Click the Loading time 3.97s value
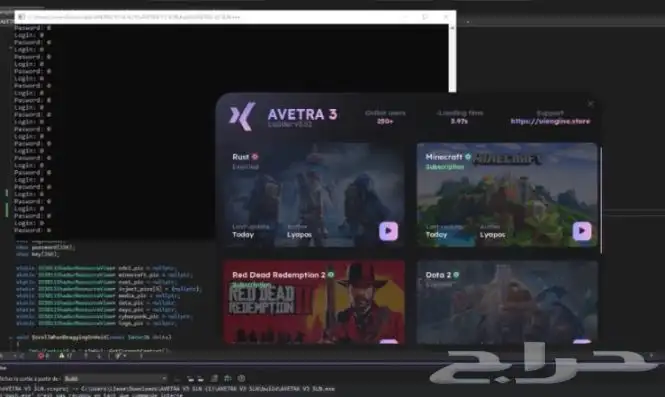Image resolution: width=665 pixels, height=397 pixels. (459, 121)
